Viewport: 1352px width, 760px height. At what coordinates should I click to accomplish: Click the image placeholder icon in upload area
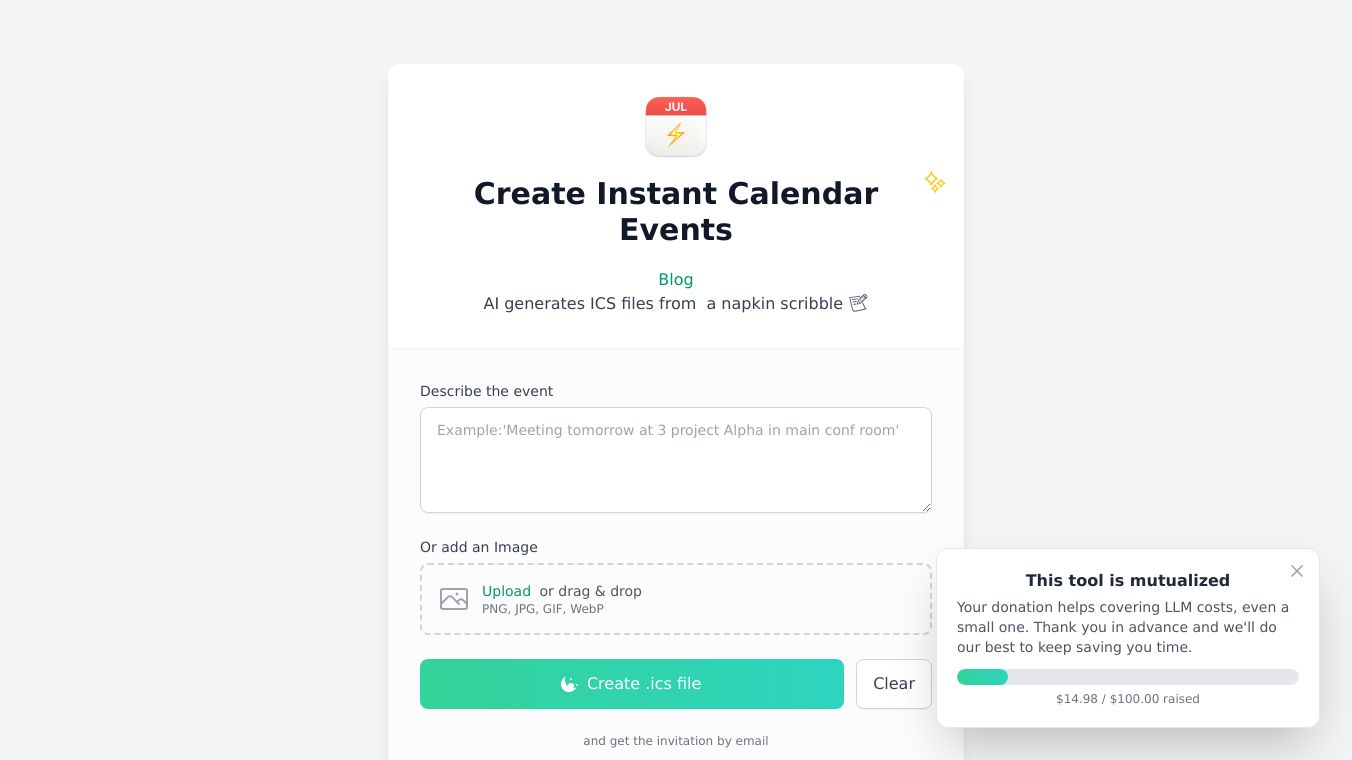coord(454,599)
